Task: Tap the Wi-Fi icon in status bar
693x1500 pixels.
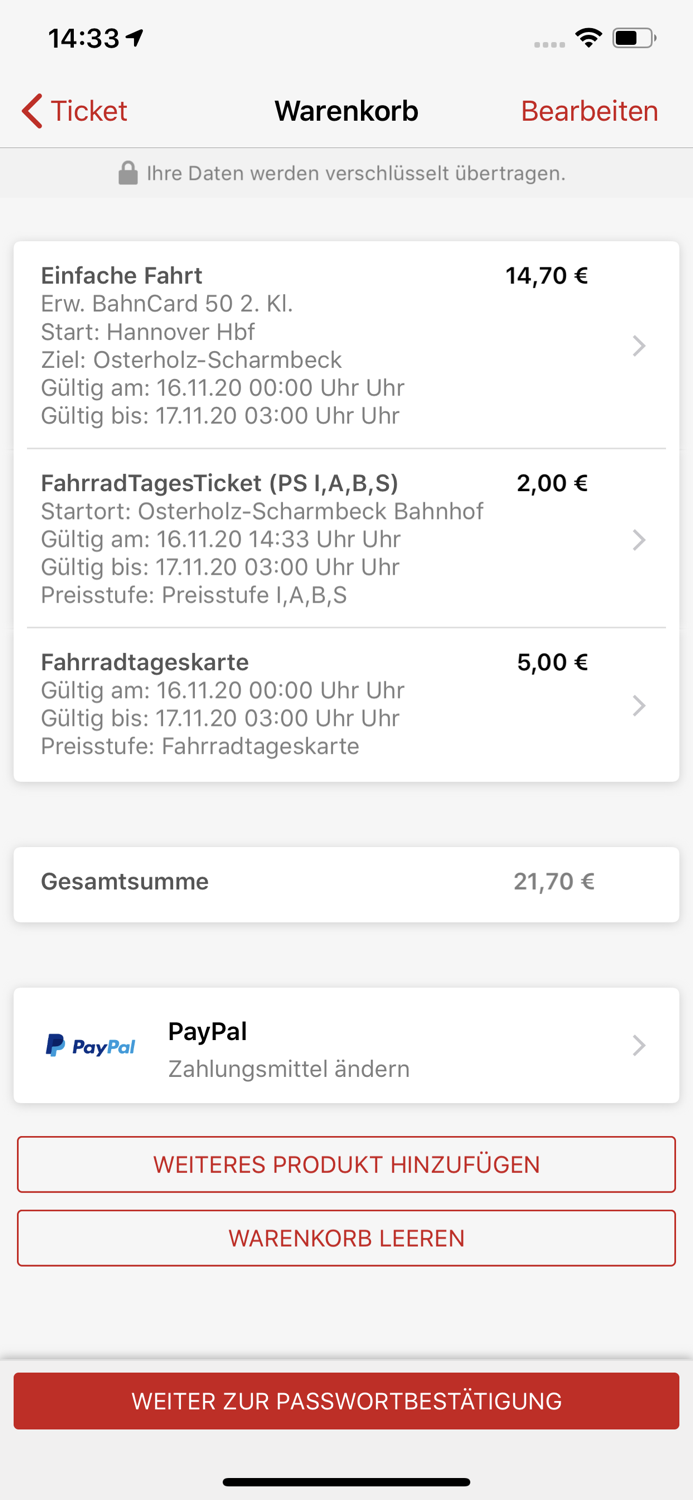Action: [x=588, y=37]
